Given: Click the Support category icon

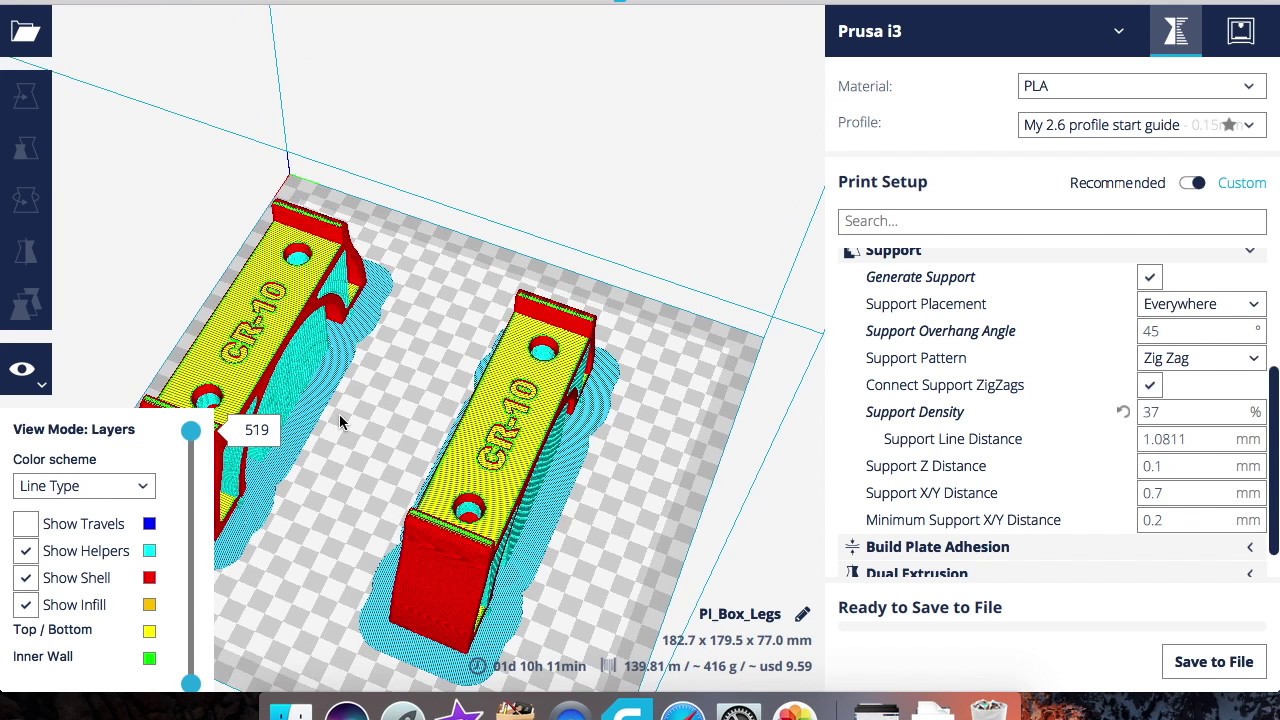Looking at the screenshot, I should (851, 250).
